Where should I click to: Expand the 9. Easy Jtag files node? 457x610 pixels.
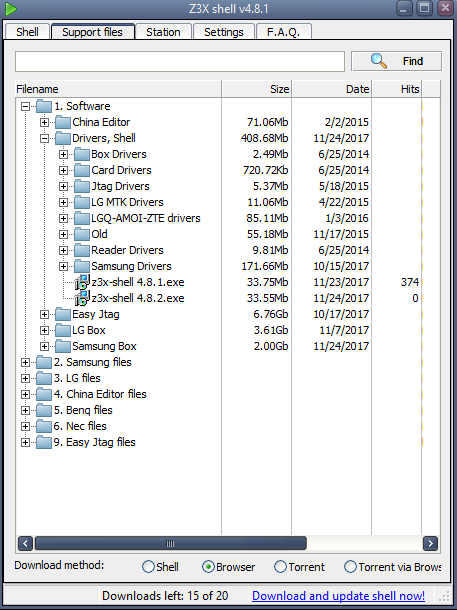(25, 442)
